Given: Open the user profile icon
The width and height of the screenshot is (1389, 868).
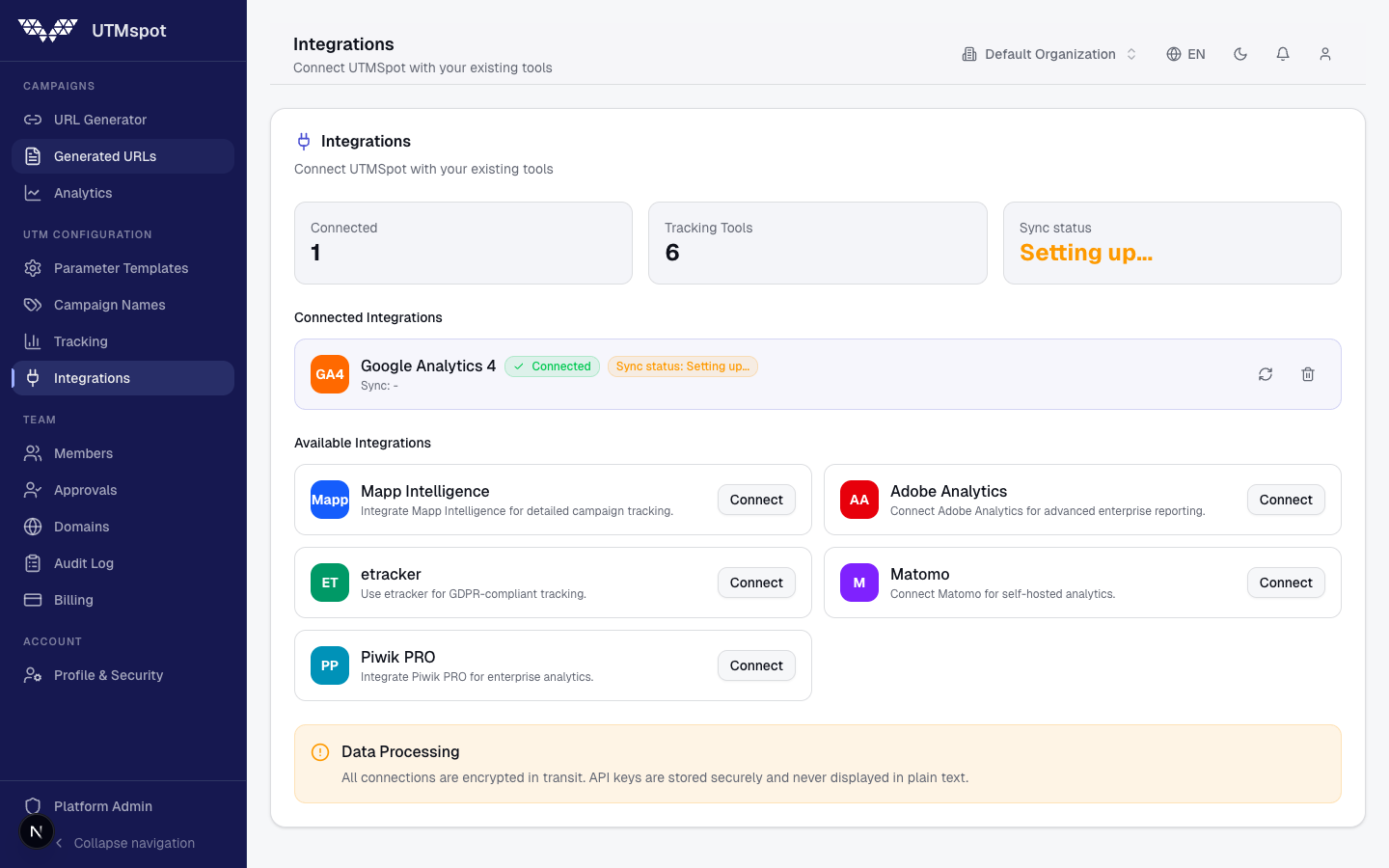Looking at the screenshot, I should point(1325,54).
